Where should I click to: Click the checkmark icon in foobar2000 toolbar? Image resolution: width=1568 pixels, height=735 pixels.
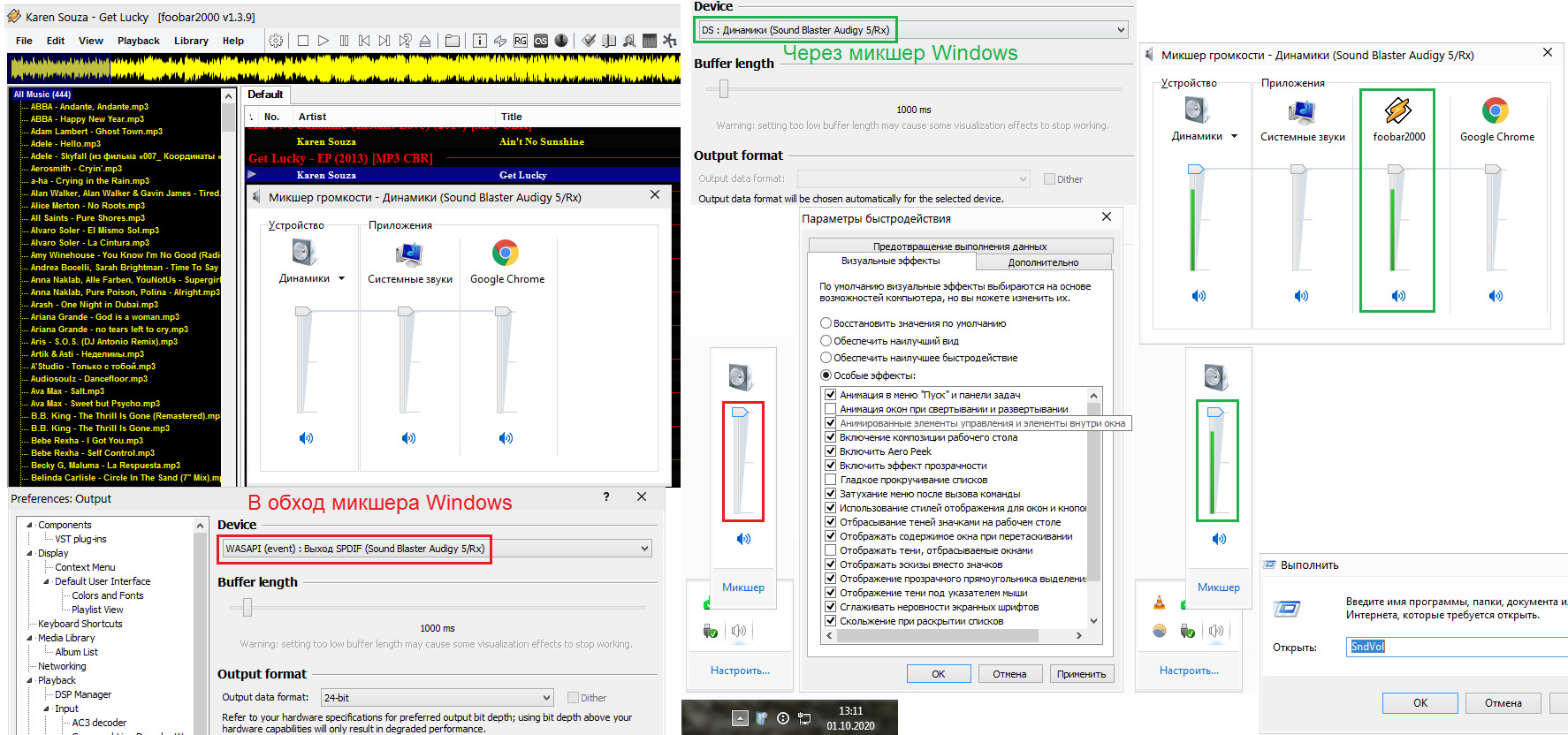pyautogui.click(x=589, y=41)
